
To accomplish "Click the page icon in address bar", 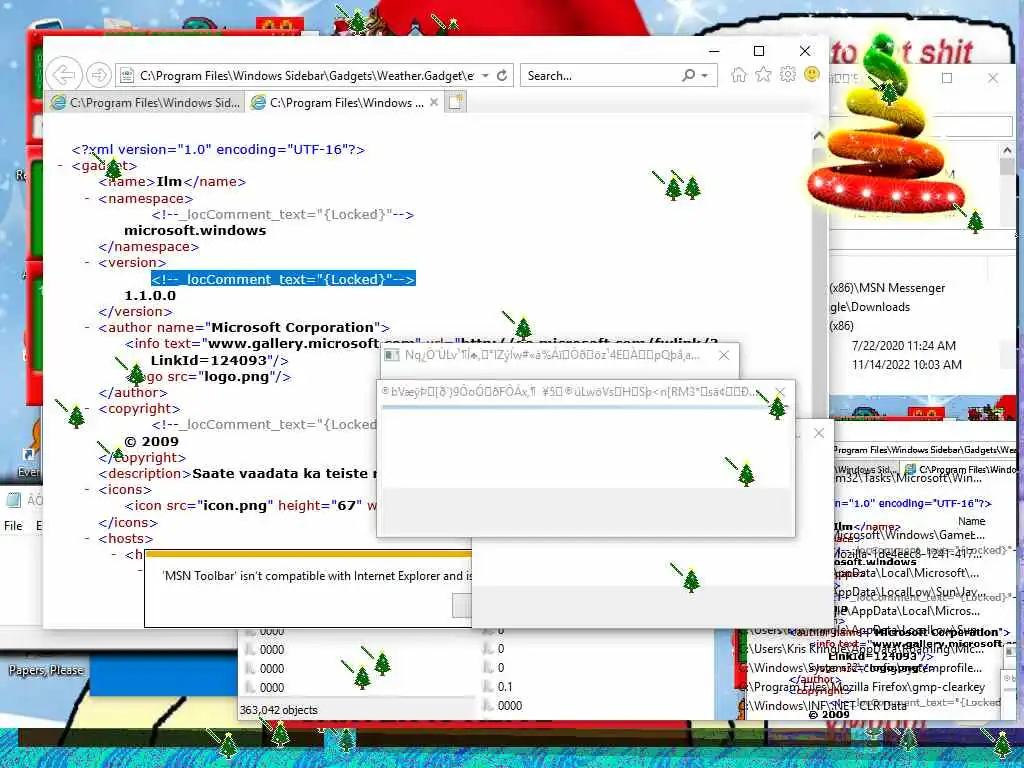I will (x=127, y=76).
